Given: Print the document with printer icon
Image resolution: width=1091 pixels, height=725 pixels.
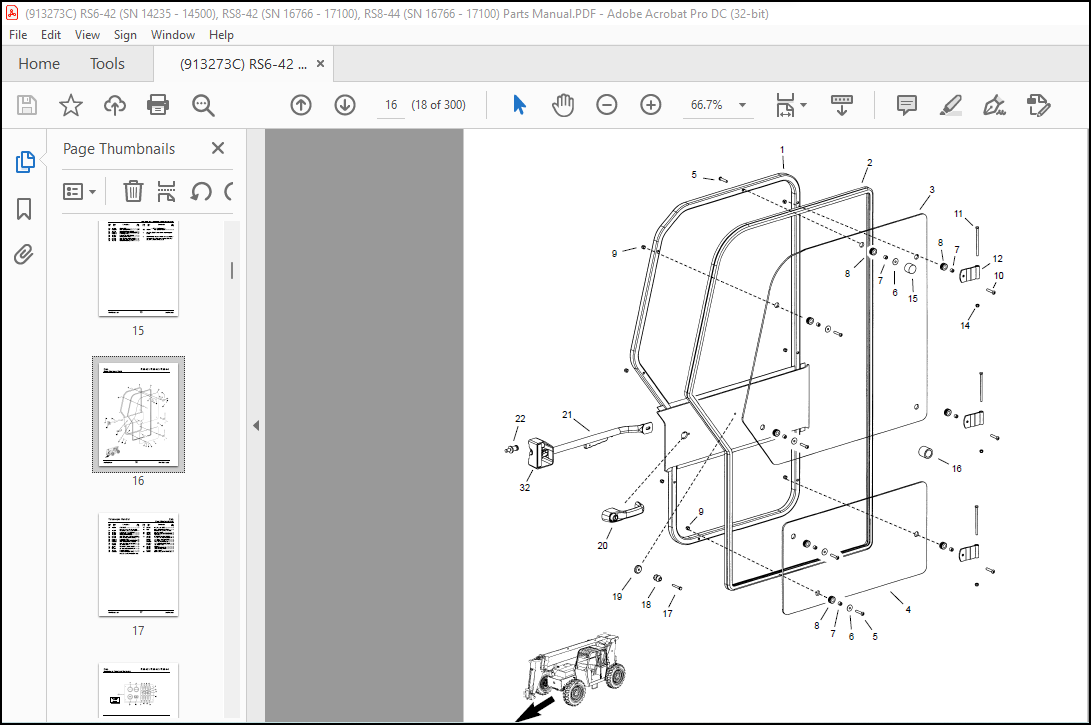Looking at the screenshot, I should 159,105.
